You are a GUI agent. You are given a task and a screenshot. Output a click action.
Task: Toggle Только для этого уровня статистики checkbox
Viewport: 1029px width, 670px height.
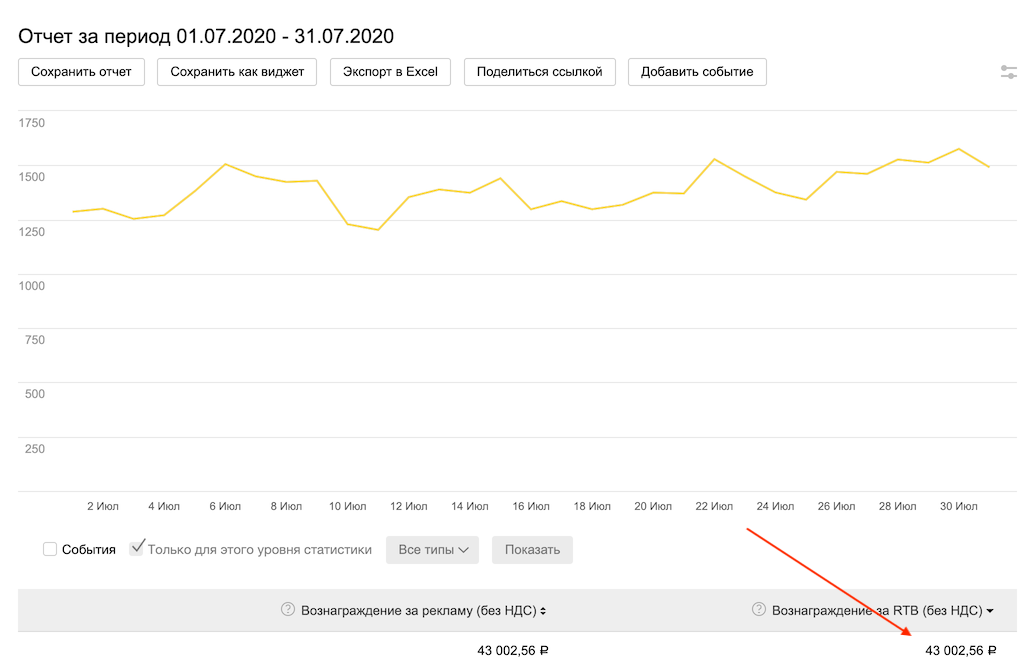137,548
